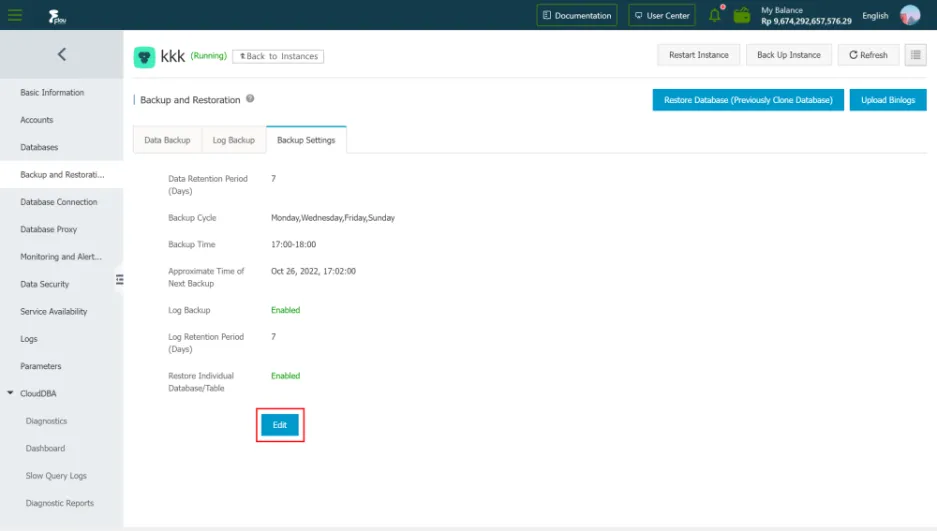This screenshot has height=531, width=937.
Task: Click Restart Instance button
Action: [699, 55]
